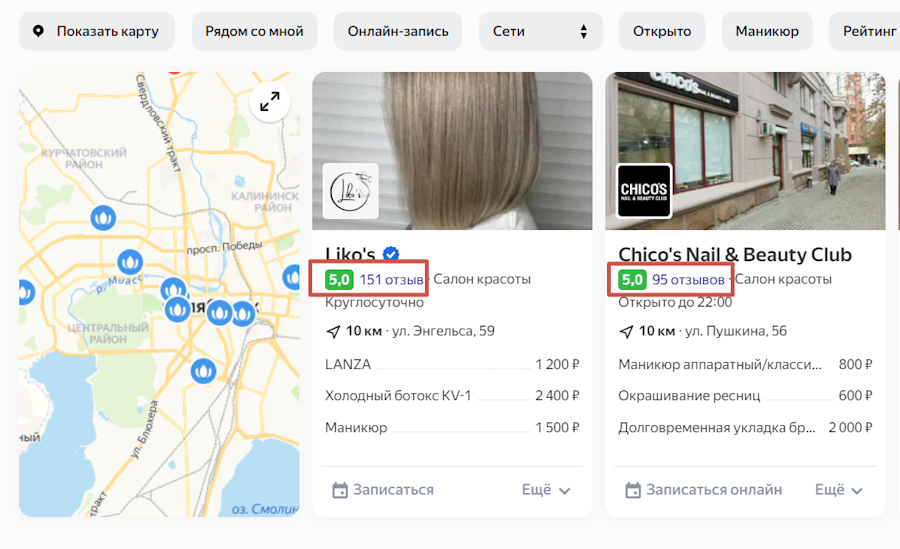Click the 5,0 rating badge for Liko's
The image size is (900, 549).
pos(339,280)
